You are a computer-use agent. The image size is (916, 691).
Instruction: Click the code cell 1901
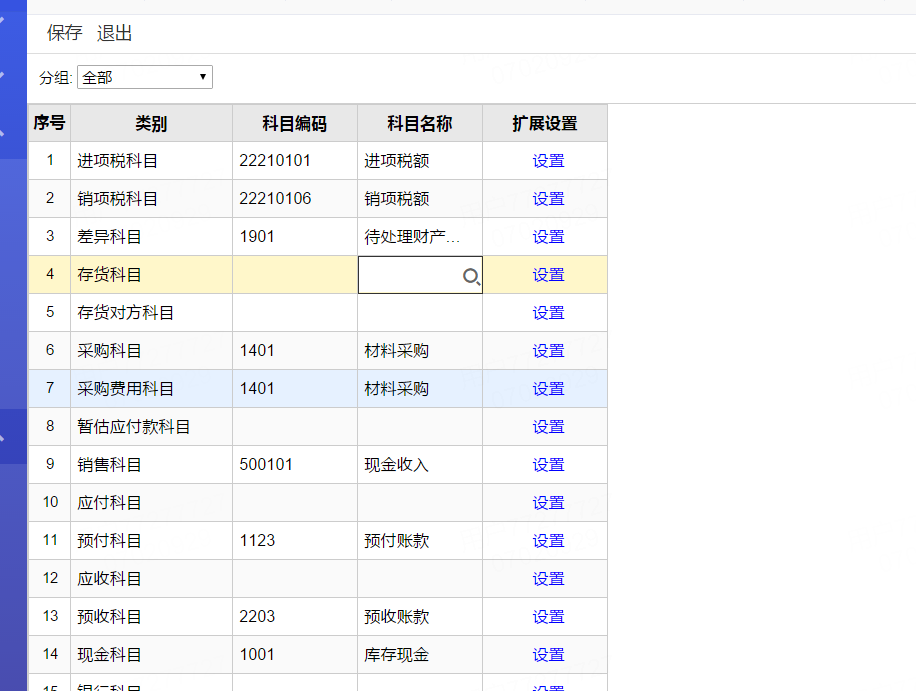(295, 237)
